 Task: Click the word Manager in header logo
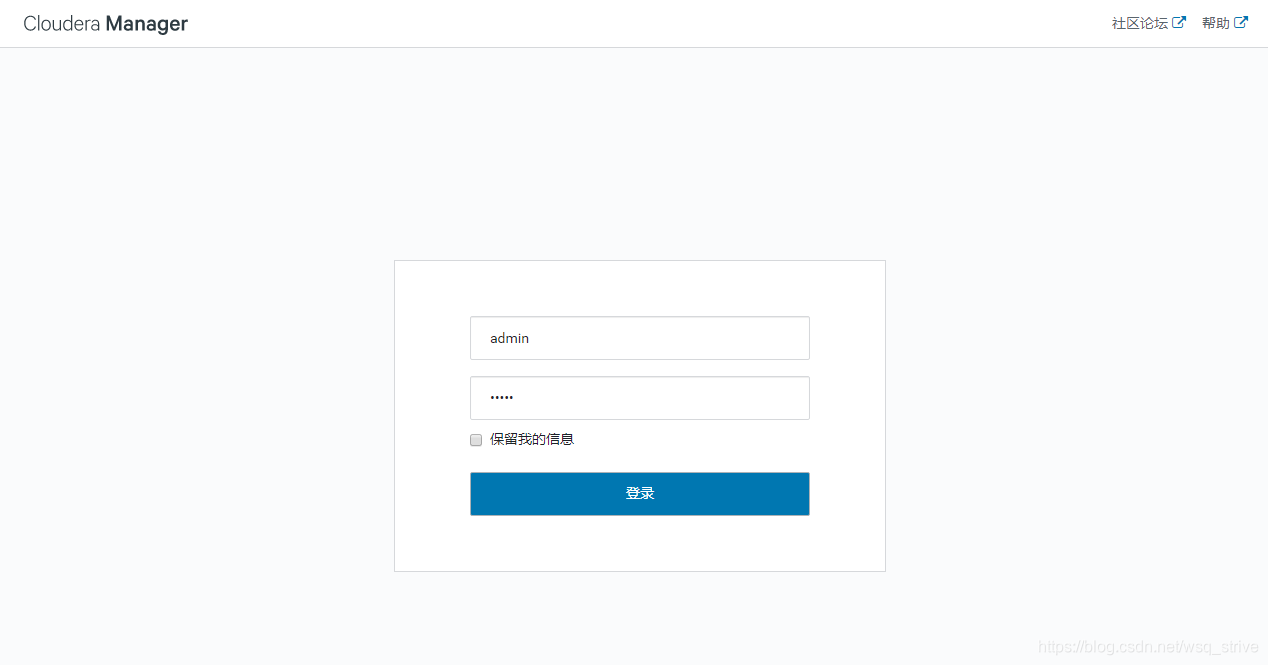point(147,24)
